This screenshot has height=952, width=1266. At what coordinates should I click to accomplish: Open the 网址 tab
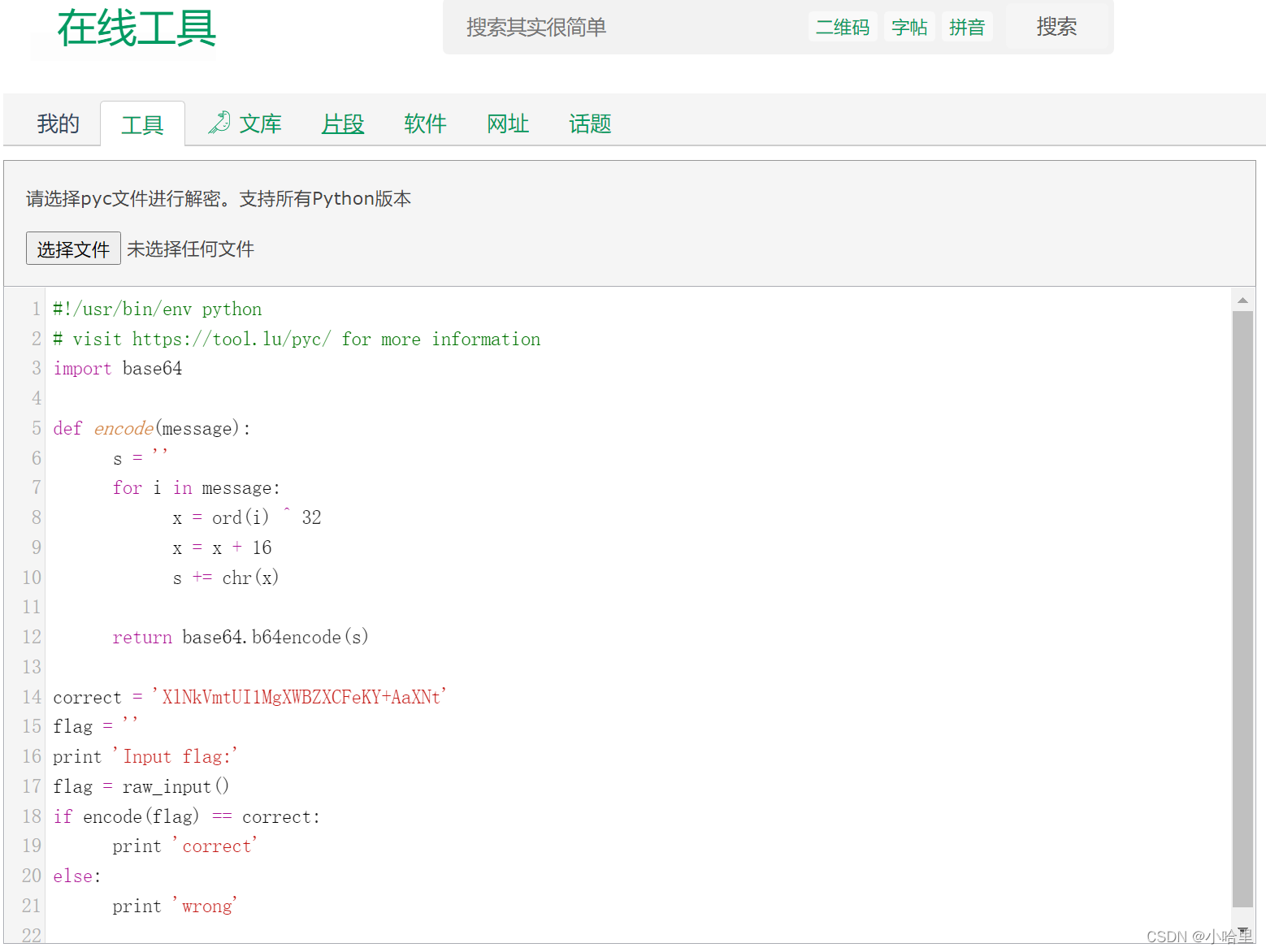pyautogui.click(x=508, y=123)
